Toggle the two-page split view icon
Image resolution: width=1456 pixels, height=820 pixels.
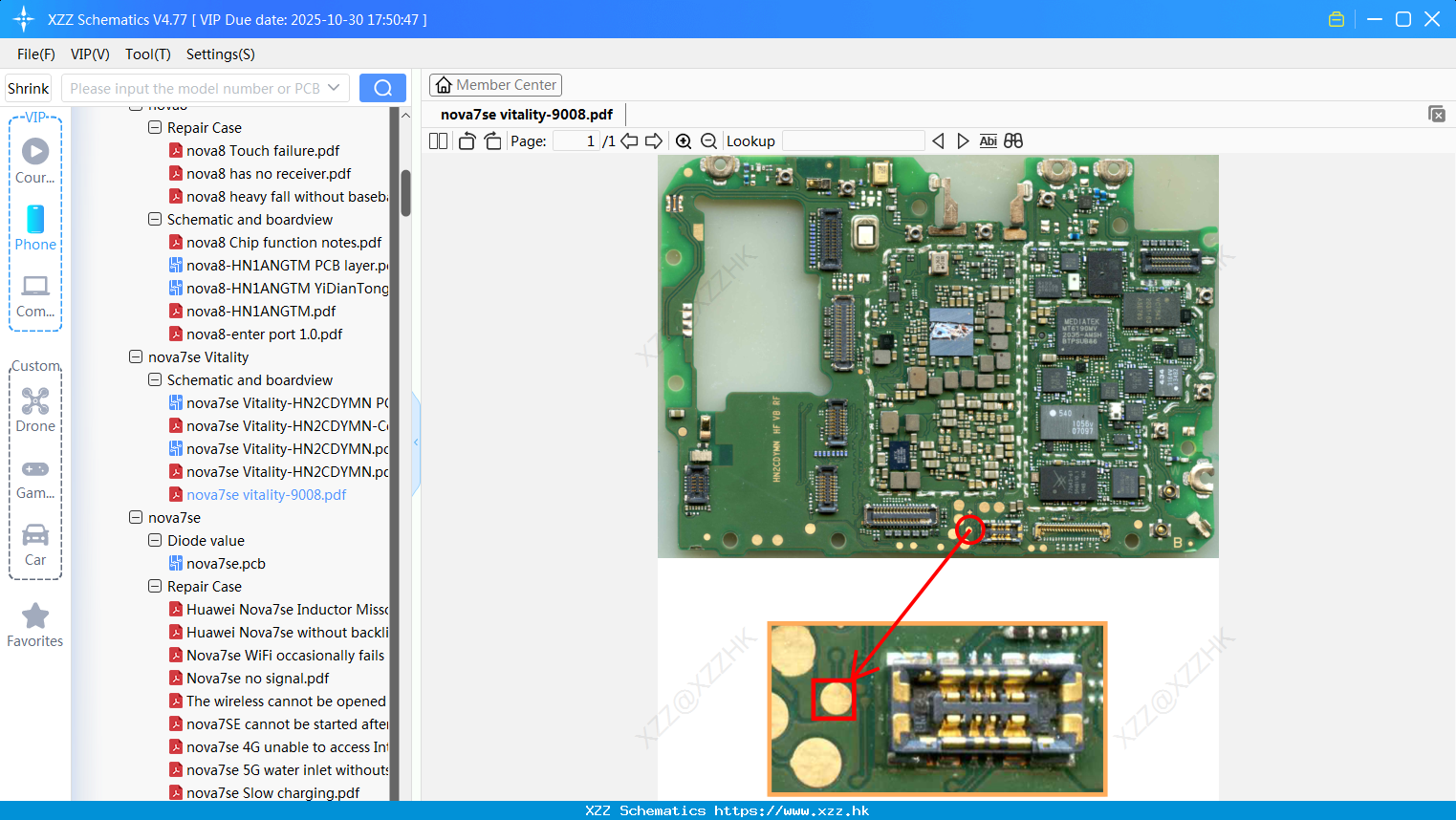[438, 141]
